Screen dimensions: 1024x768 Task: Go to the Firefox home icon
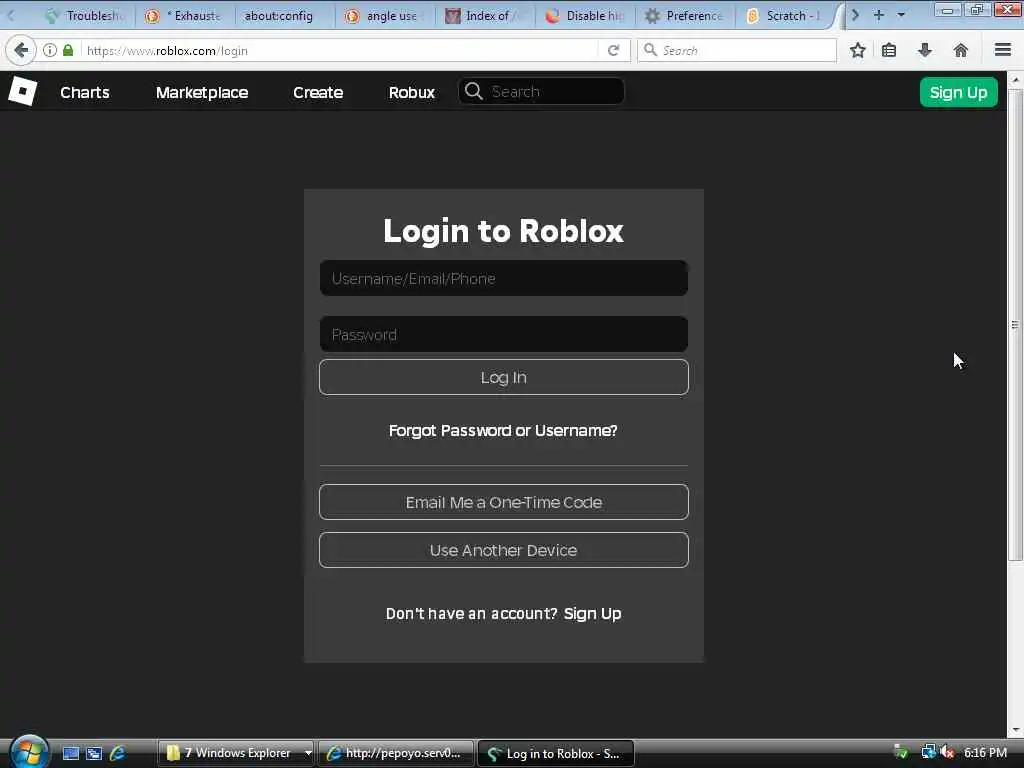coord(961,50)
